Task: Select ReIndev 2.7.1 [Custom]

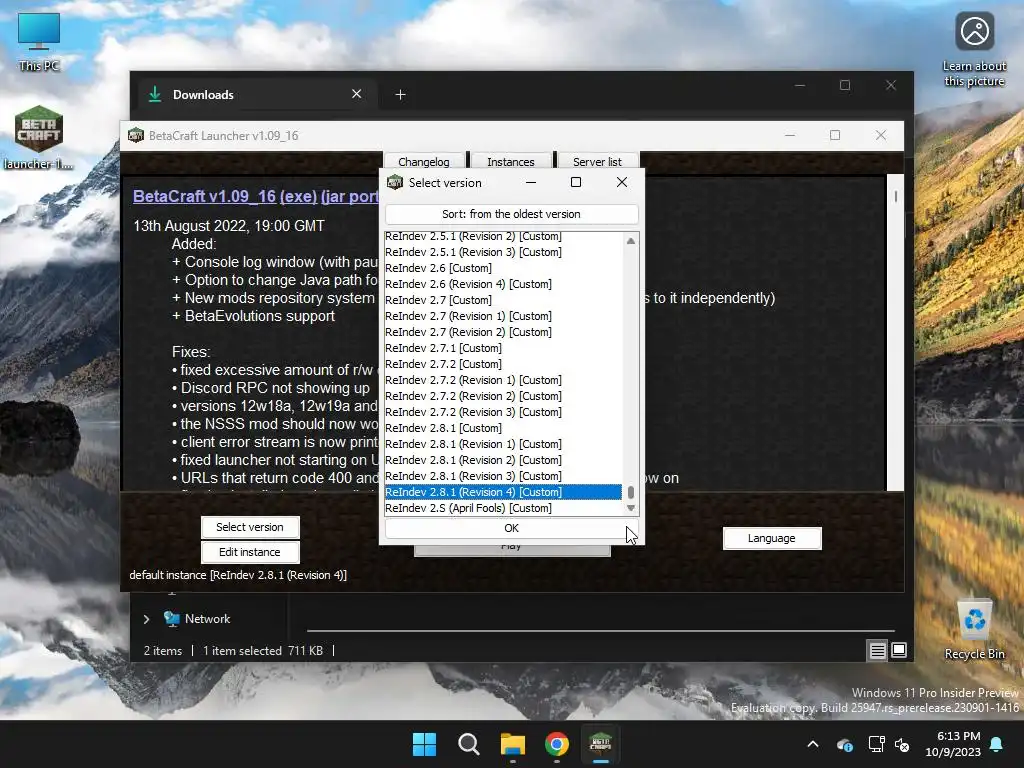Action: coord(503,348)
